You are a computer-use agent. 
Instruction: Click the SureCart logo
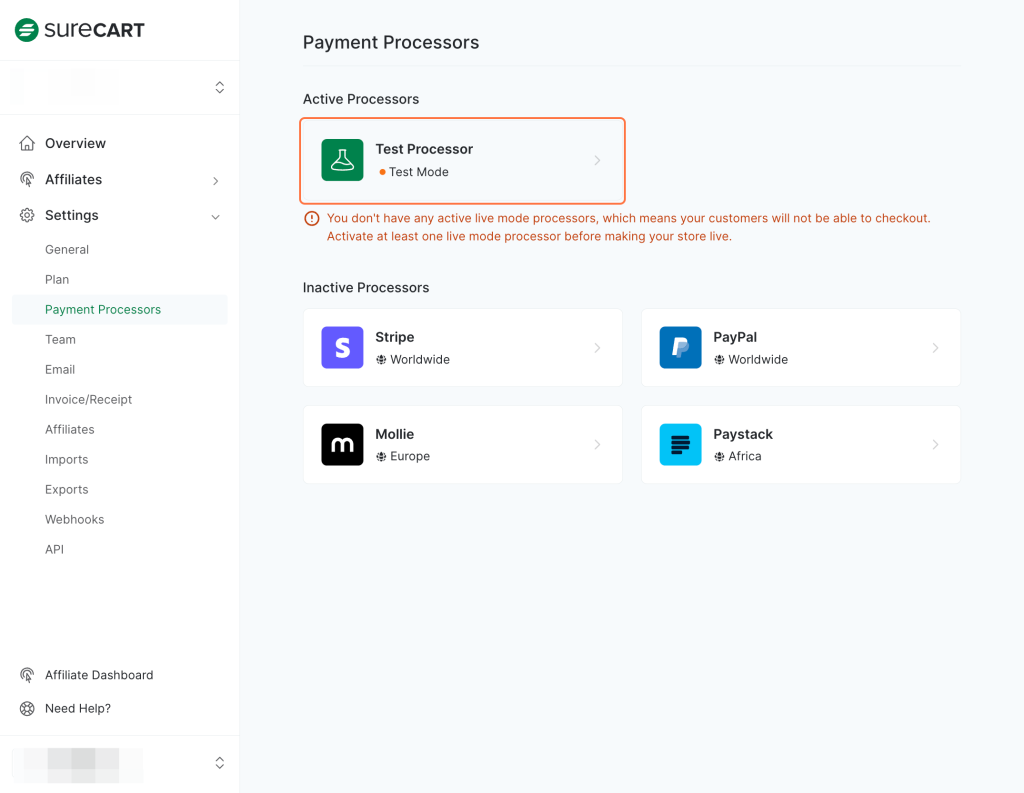pos(78,30)
